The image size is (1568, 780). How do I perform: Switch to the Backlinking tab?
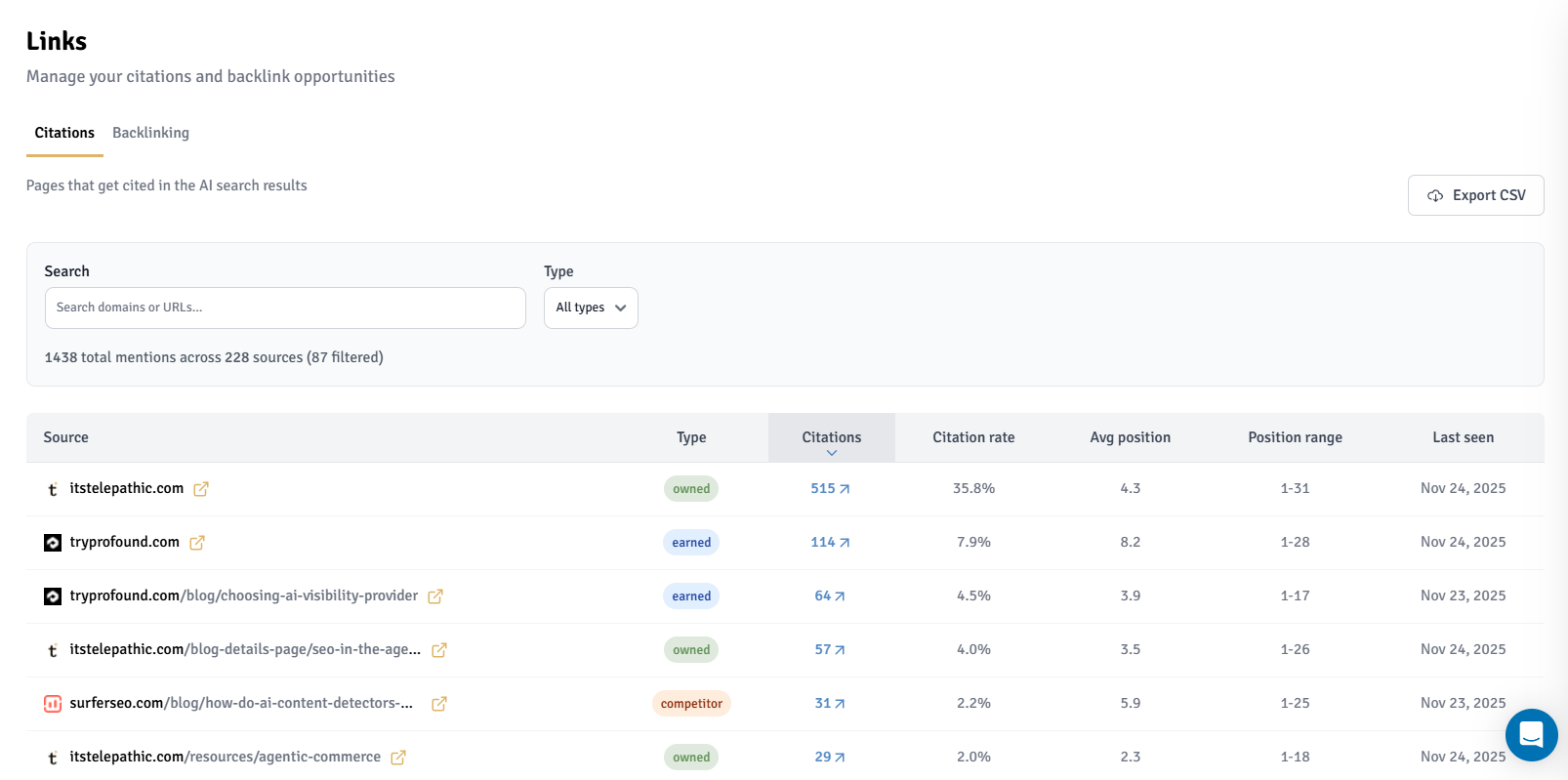coord(150,133)
